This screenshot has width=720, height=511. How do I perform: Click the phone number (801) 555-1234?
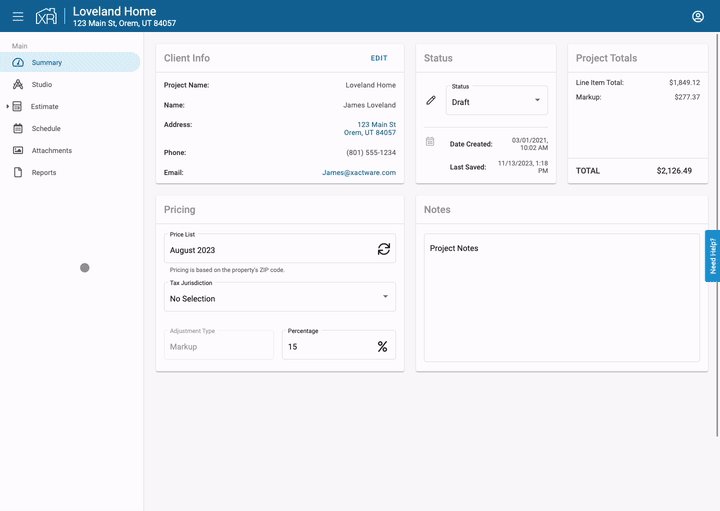pyautogui.click(x=371, y=152)
